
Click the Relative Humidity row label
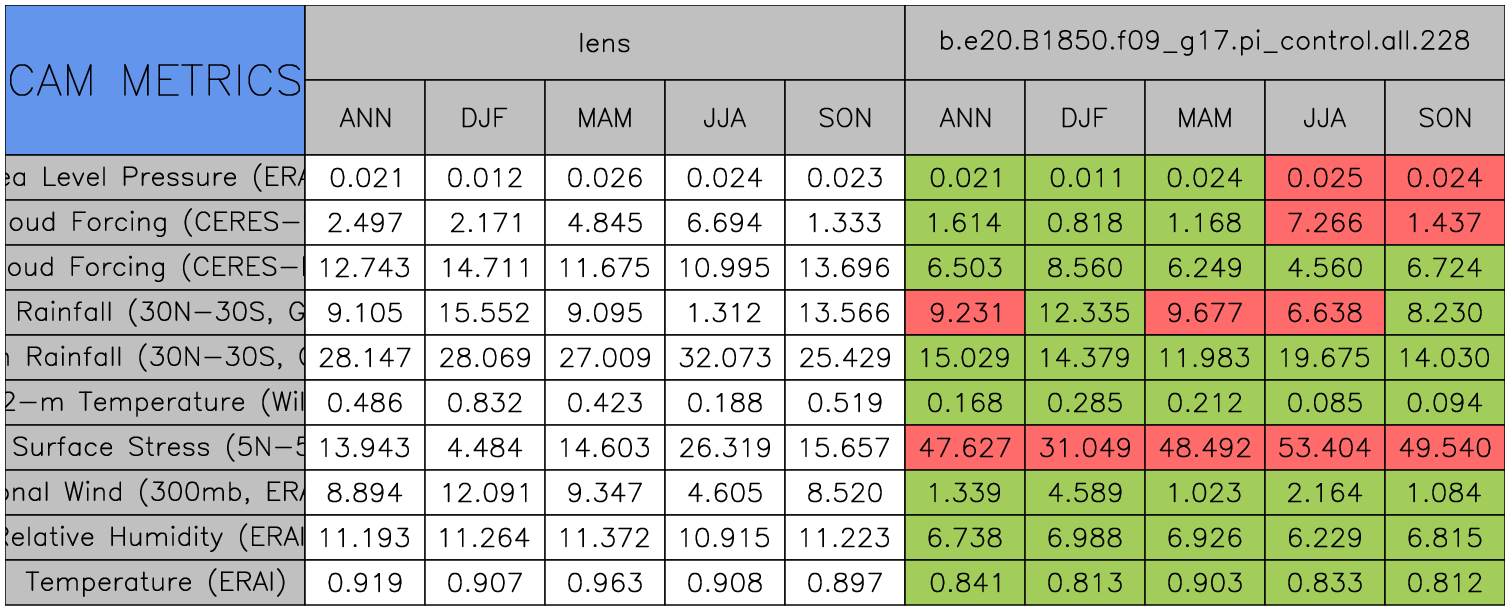[x=155, y=537]
